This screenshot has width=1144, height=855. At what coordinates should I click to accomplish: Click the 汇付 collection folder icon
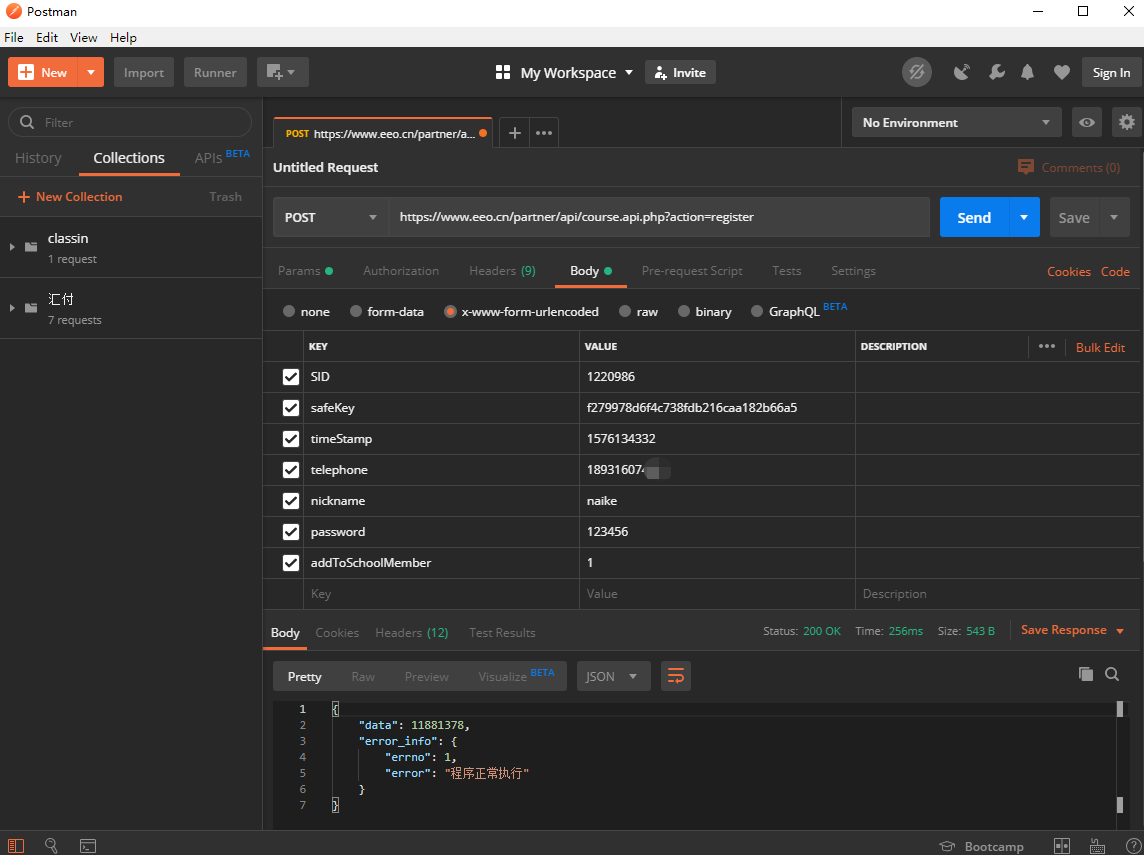[x=31, y=308]
